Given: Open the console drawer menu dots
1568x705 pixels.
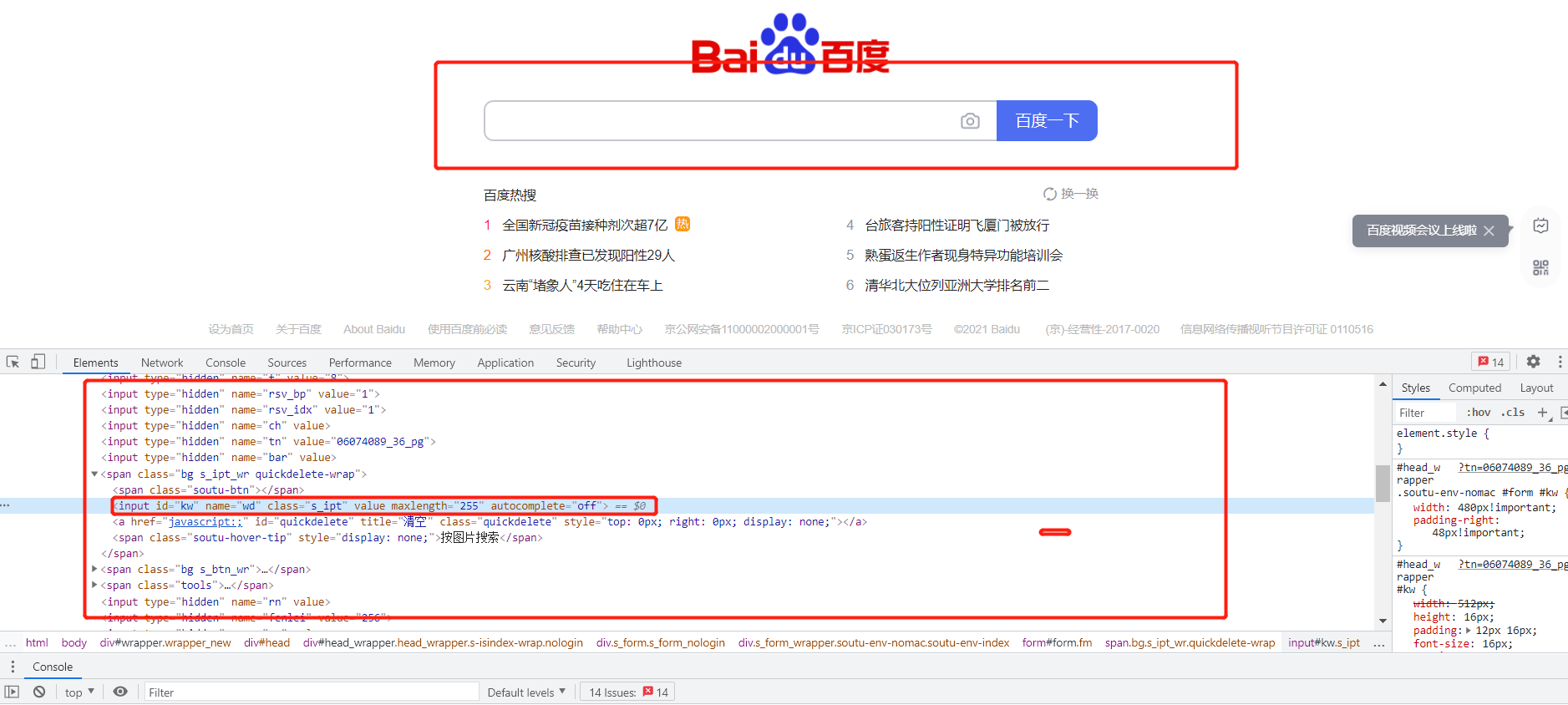Looking at the screenshot, I should [x=12, y=667].
